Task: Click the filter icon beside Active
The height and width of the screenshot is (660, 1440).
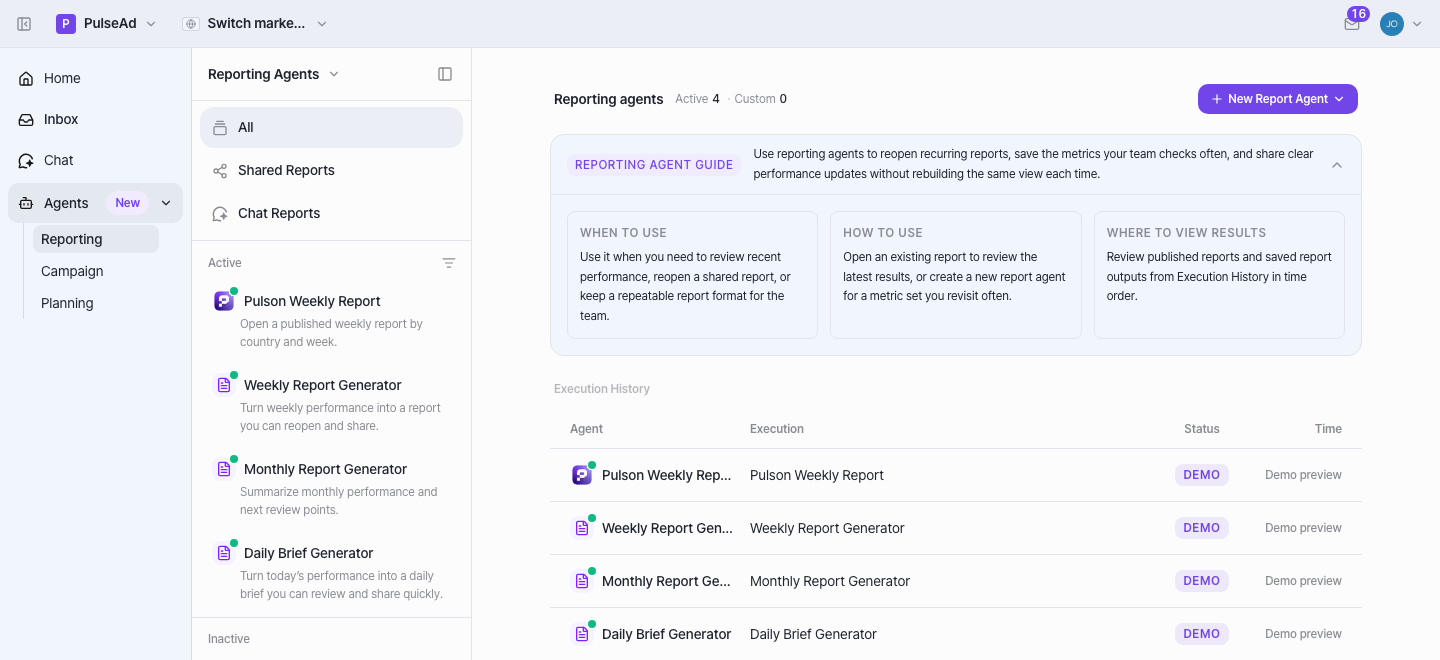Action: [x=449, y=263]
